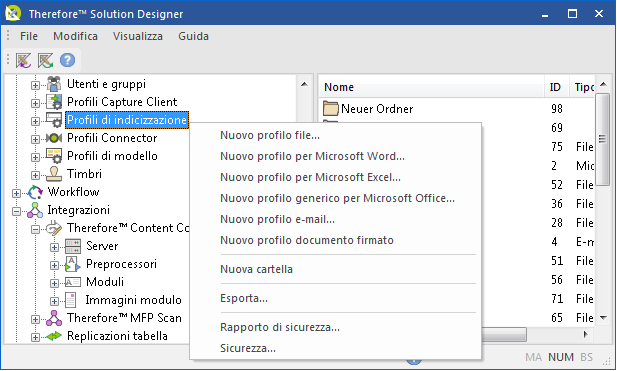Choose Nuovo profilo file... from context menu
Viewport: 617px width, 371px height.
(335, 135)
